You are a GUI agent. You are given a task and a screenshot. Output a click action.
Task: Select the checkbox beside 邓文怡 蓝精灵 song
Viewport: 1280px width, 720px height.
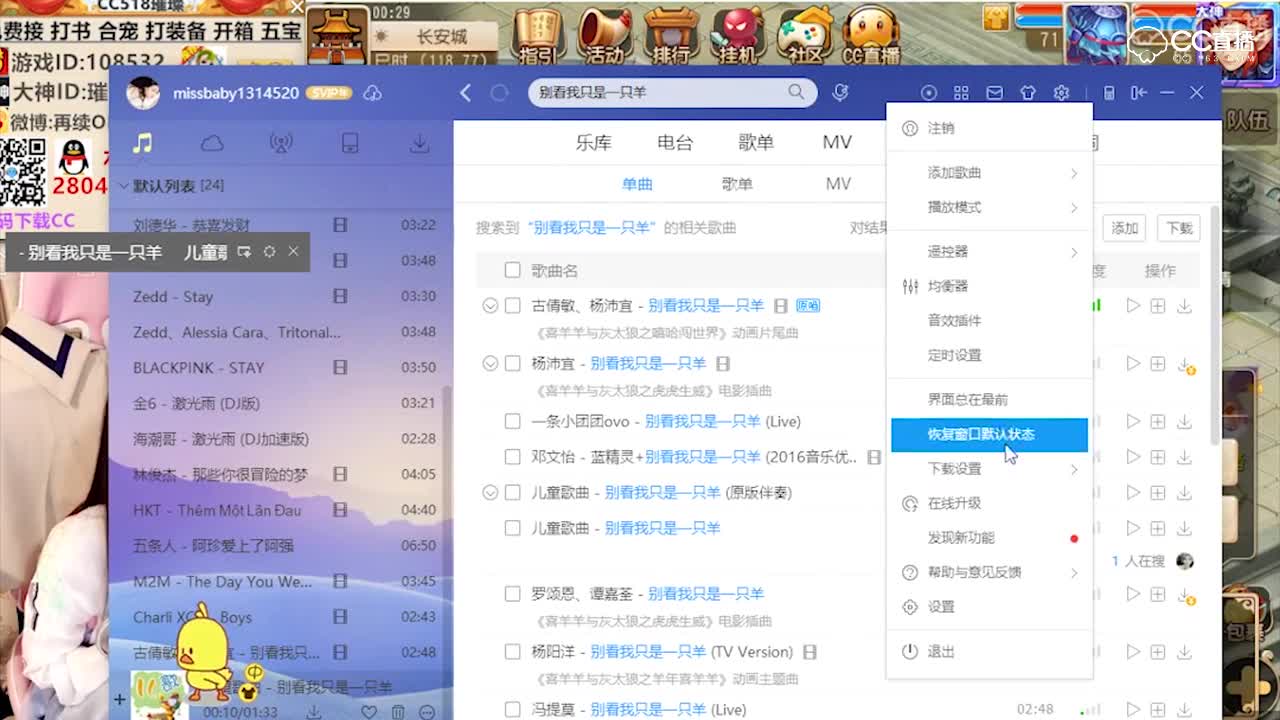click(512, 457)
